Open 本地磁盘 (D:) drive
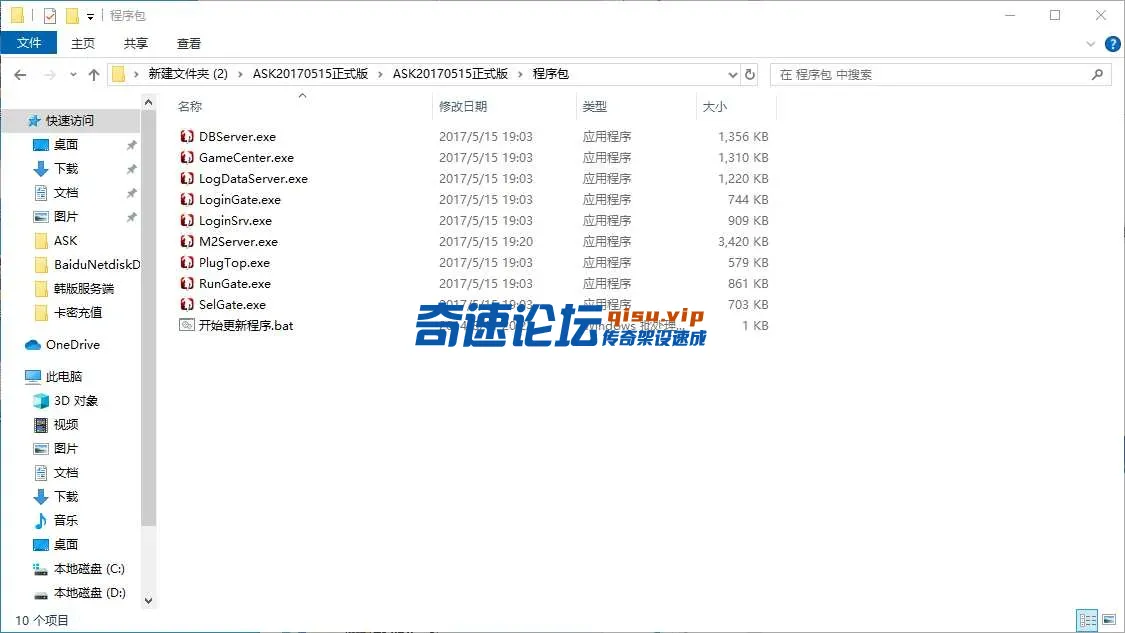 (x=79, y=593)
